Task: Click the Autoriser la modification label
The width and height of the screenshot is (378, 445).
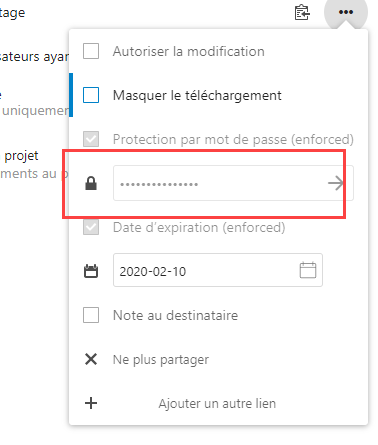Action: [189, 51]
